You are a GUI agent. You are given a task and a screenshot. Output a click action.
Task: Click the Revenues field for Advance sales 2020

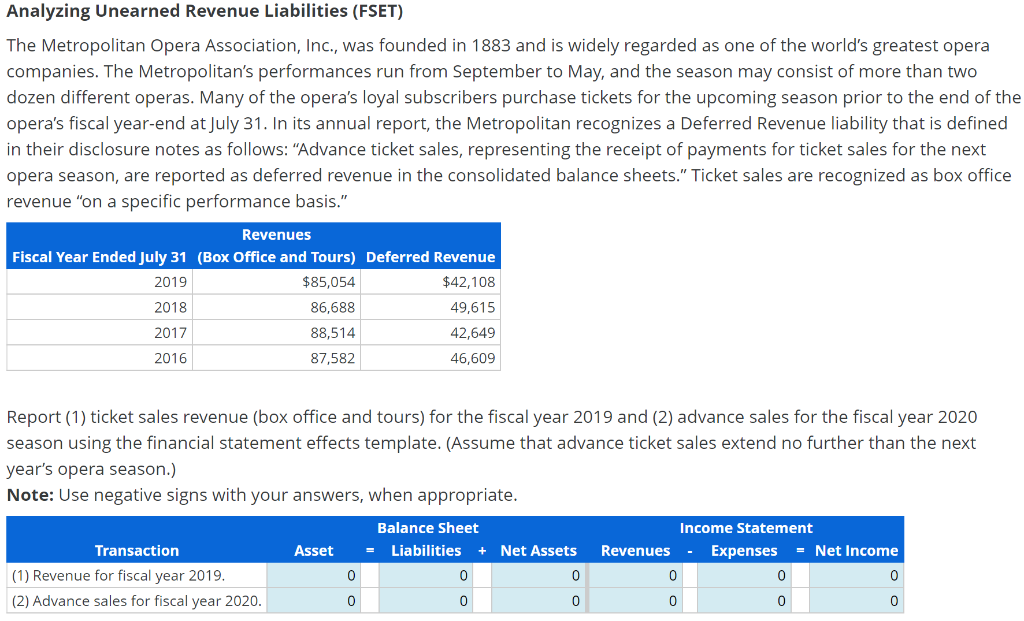pyautogui.click(x=635, y=601)
